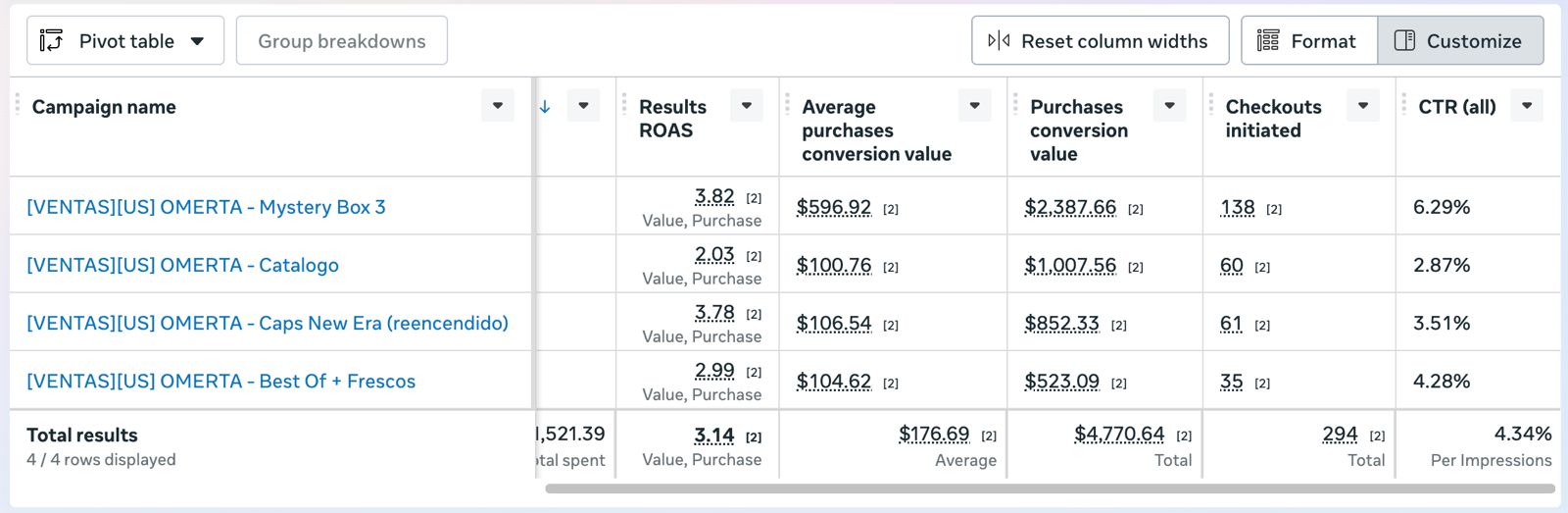Click the $176.69 total average value

[x=934, y=434]
